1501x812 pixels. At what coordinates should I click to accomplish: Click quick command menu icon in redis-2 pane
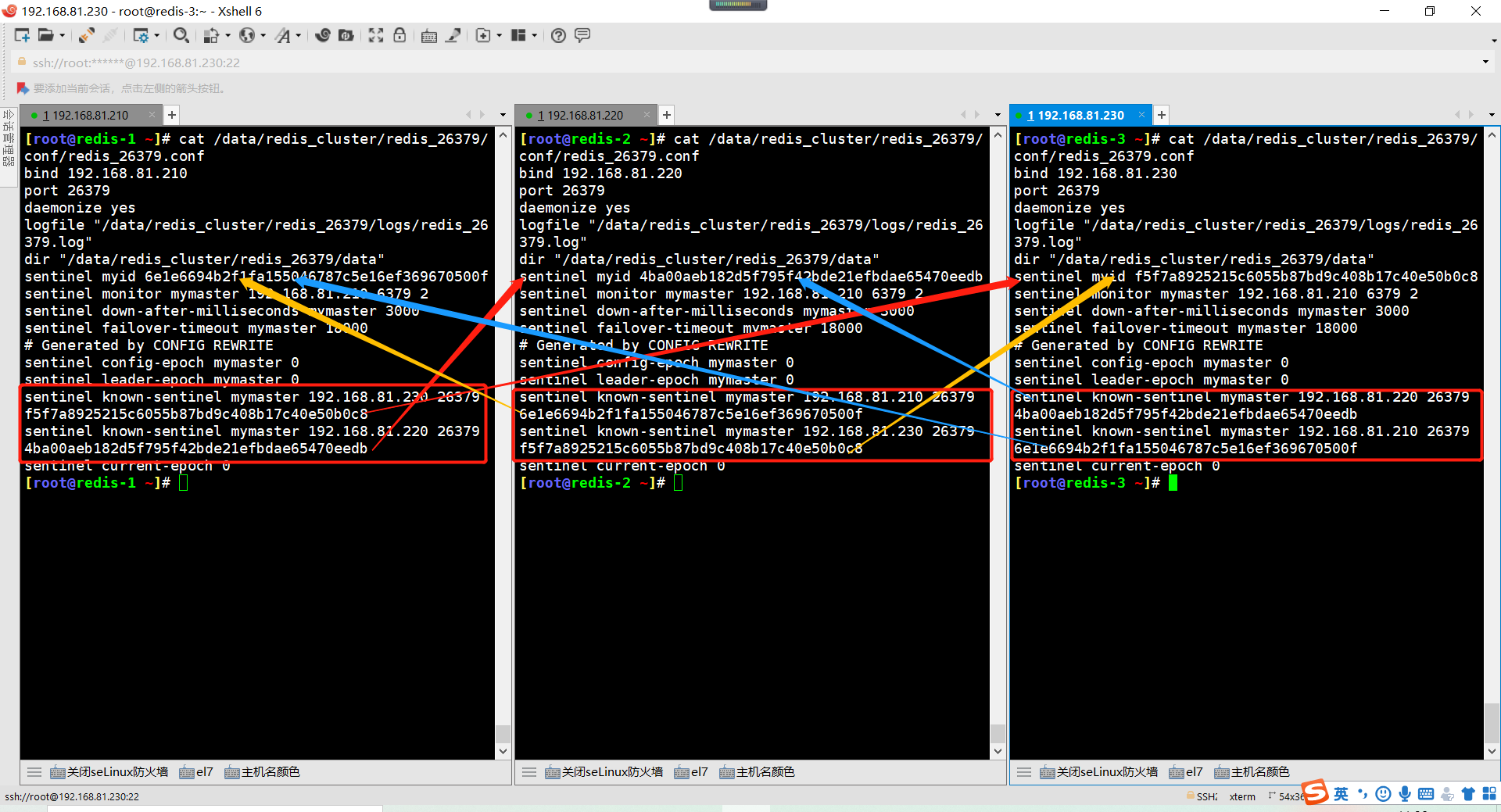point(529,772)
